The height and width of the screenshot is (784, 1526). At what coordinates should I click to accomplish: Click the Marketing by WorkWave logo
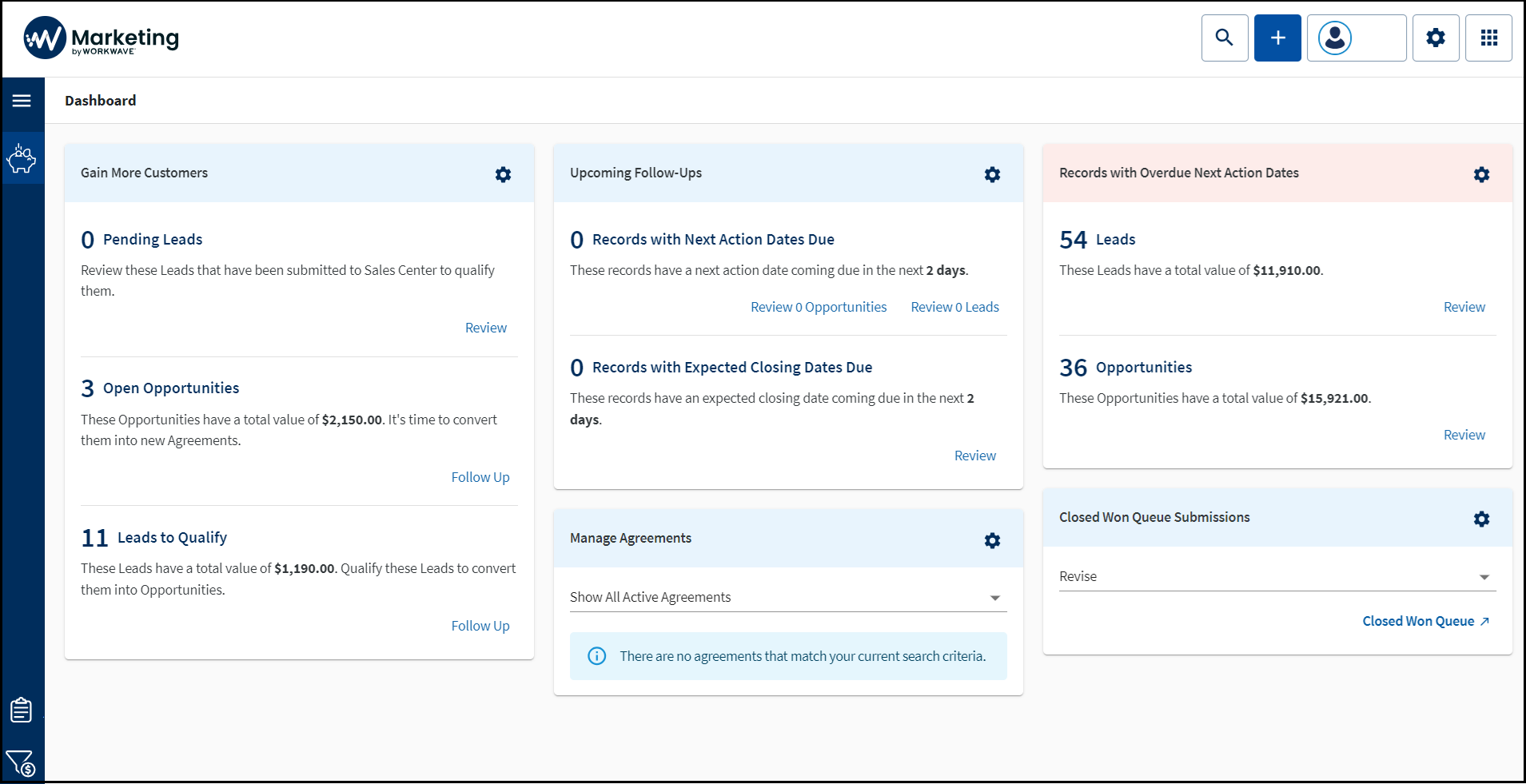pos(102,38)
